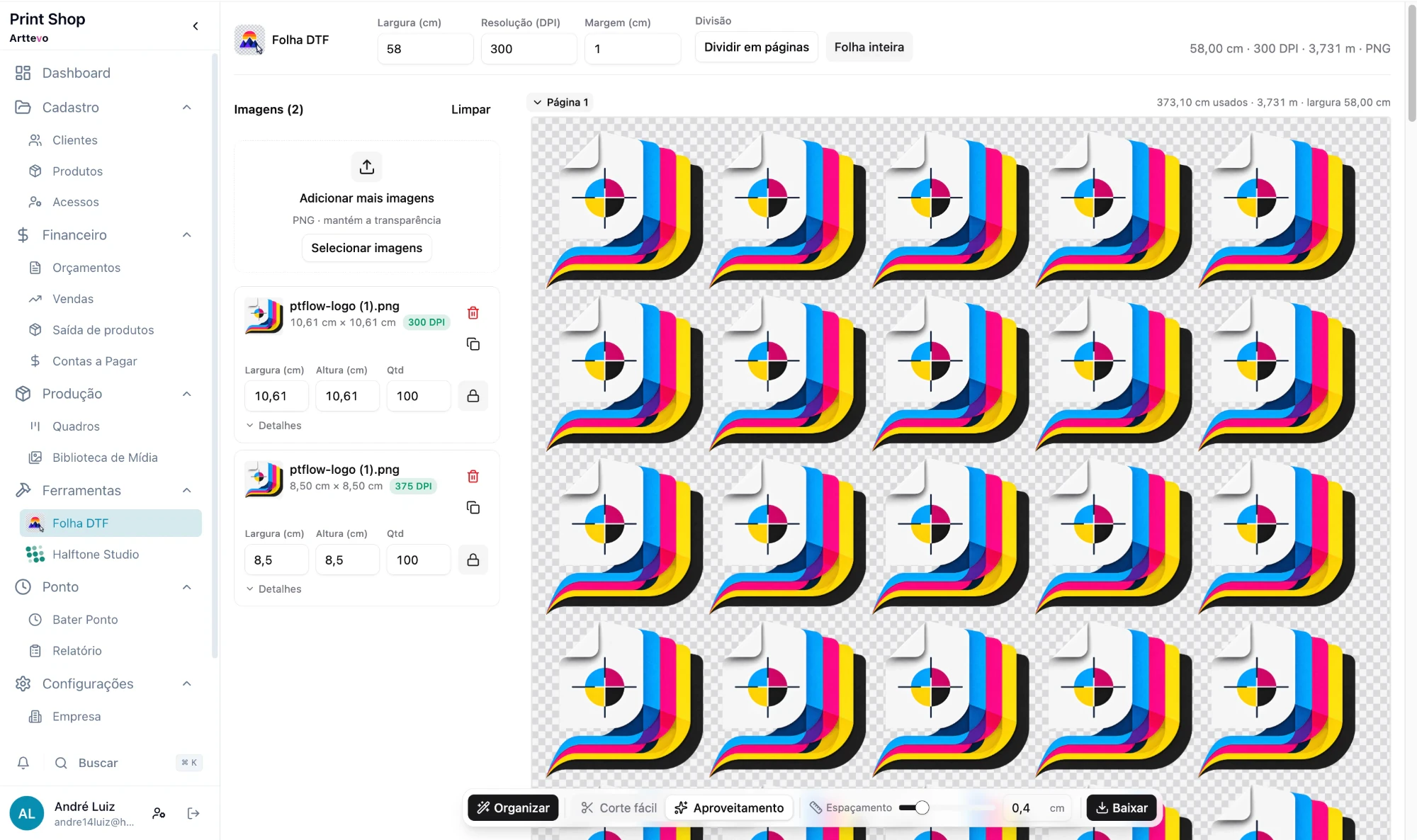Screen dimensions: 1417x840
Task: Click the Largura field showing 10,61
Action: tap(276, 396)
